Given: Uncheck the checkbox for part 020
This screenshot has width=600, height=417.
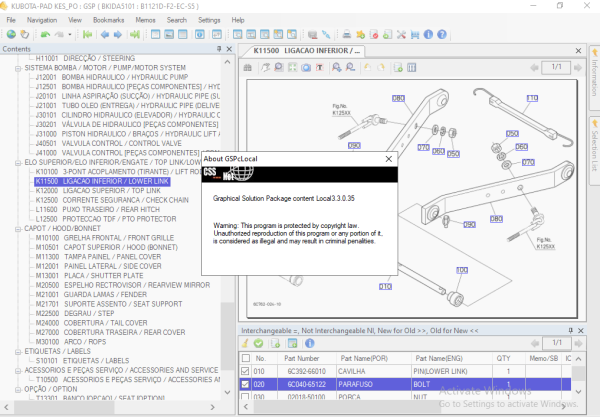Looking at the screenshot, I should (x=245, y=384).
